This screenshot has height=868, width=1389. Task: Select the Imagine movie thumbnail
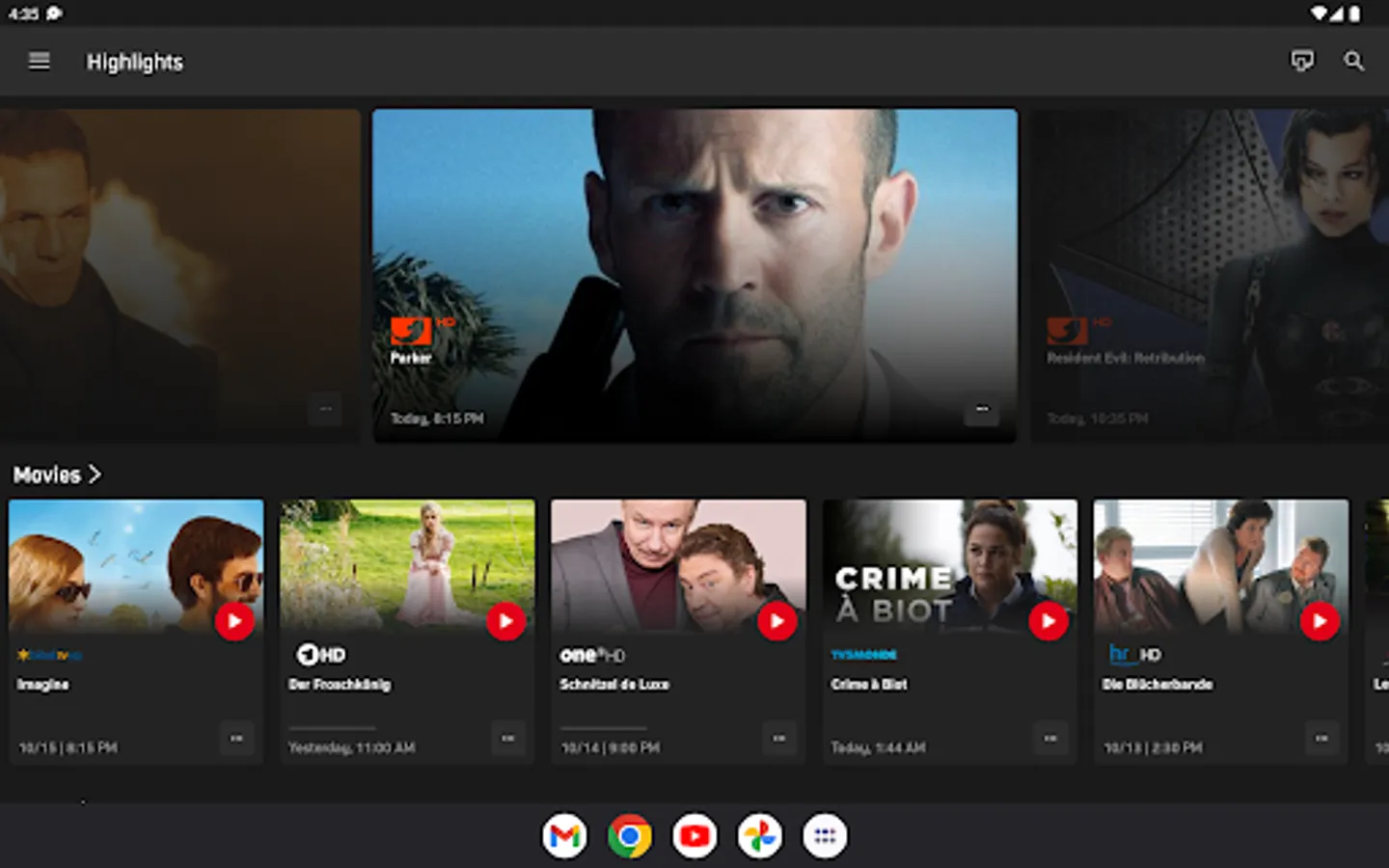tap(136, 566)
